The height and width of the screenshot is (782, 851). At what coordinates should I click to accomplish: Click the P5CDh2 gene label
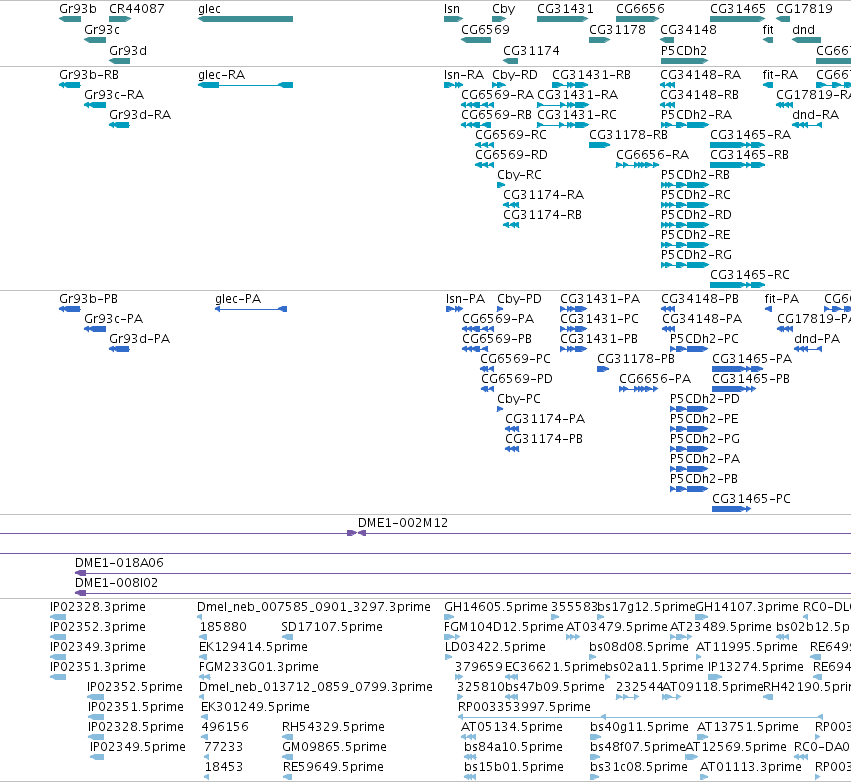[x=684, y=50]
